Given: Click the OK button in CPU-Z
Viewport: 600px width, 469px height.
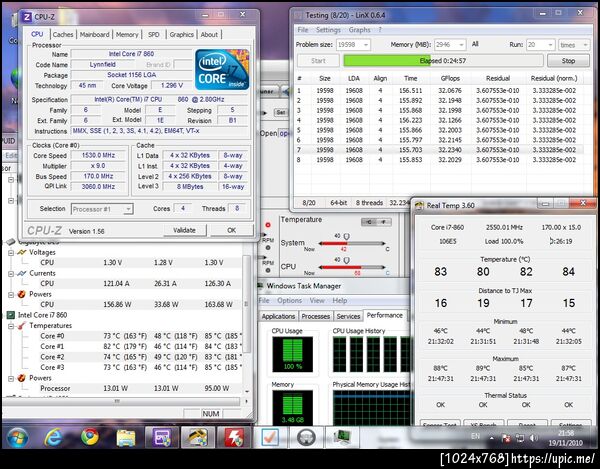Looking at the screenshot, I should 232,230.
